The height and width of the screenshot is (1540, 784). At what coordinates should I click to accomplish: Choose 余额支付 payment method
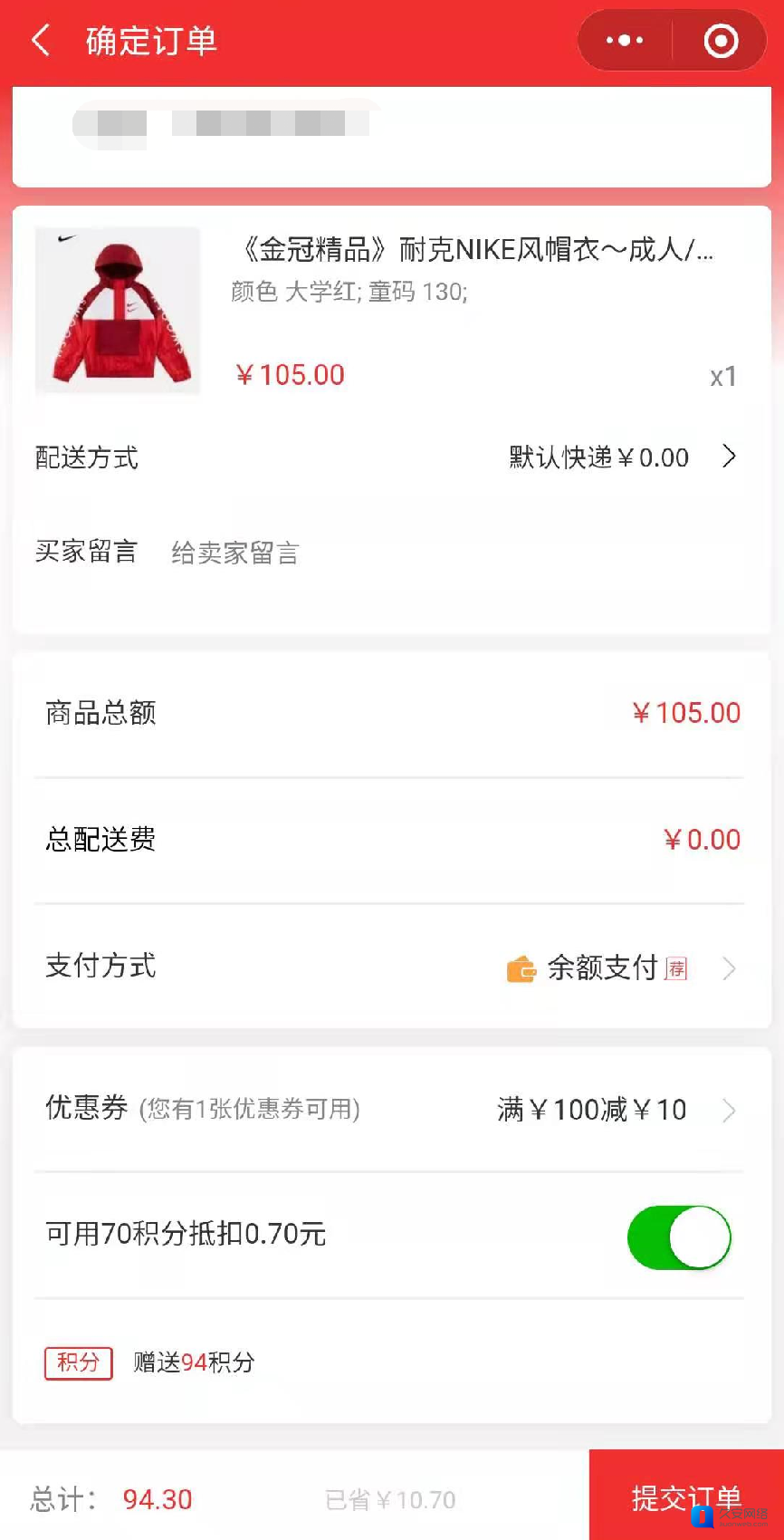[602, 967]
